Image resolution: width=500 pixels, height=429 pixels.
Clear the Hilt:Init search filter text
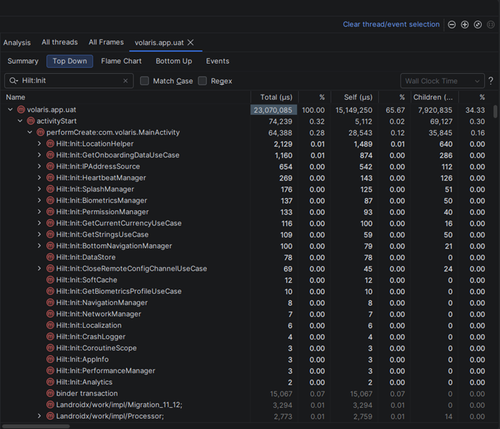126,81
